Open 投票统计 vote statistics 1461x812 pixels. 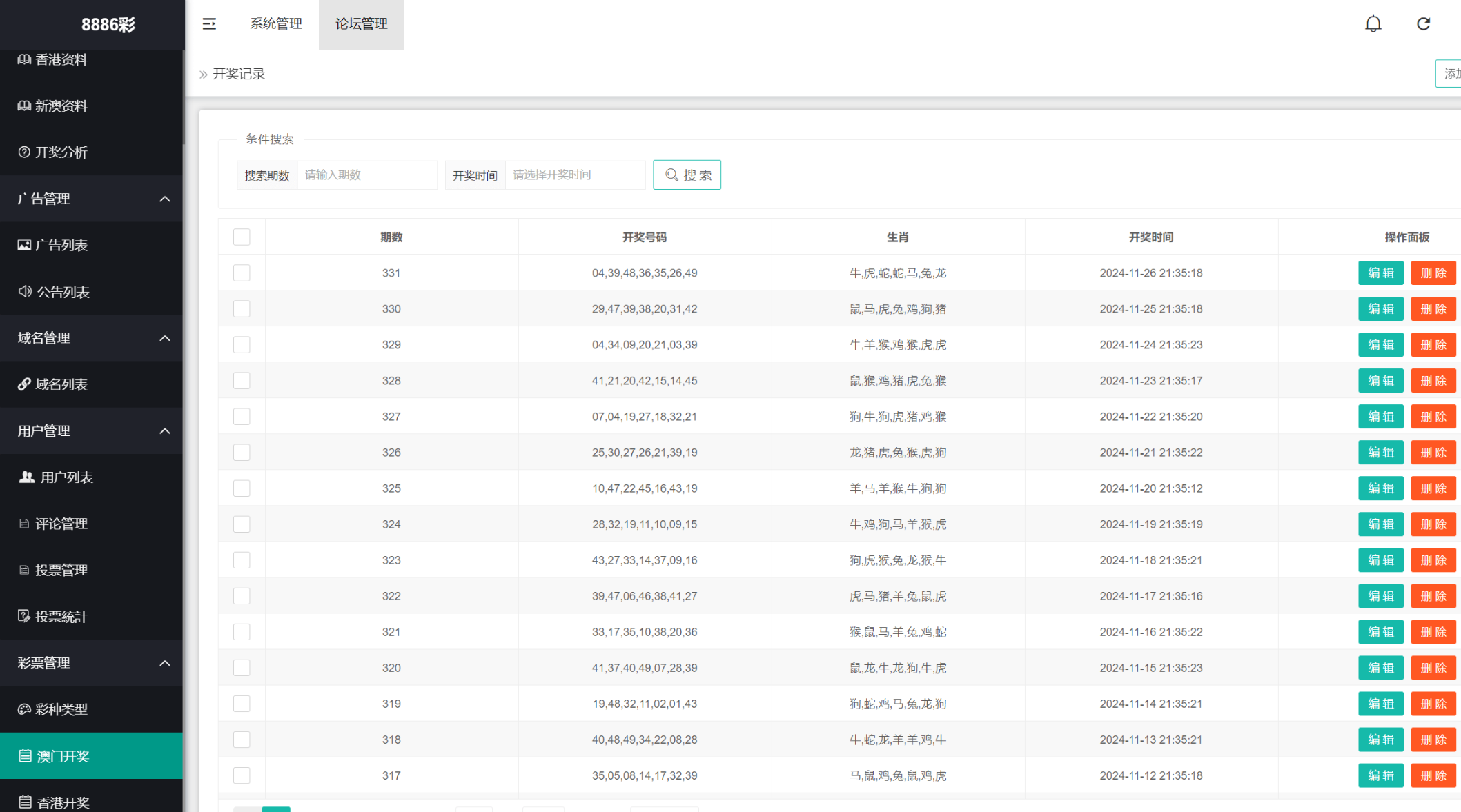point(61,617)
